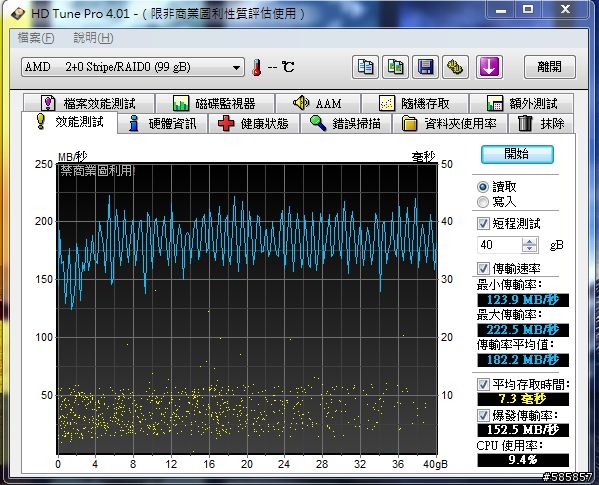The height and width of the screenshot is (485, 599).
Task: Open the 額外測試 tab
Action: (521, 103)
